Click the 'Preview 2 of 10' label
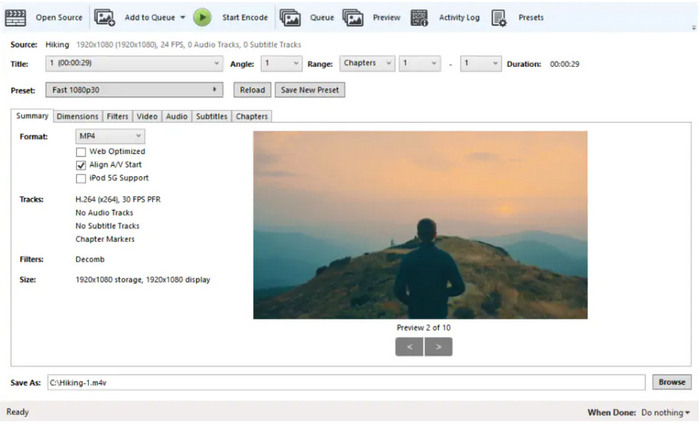The width and height of the screenshot is (700, 437). pyautogui.click(x=424, y=328)
